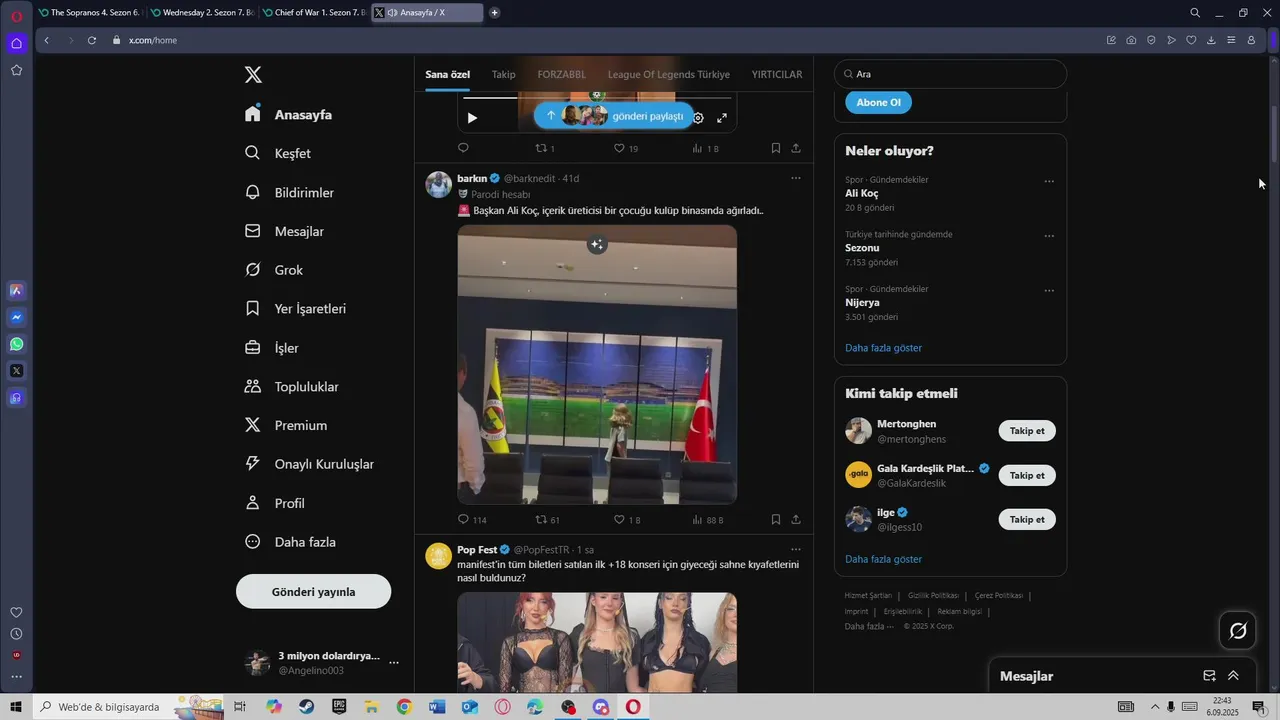Viewport: 1280px width, 720px height.
Task: Open WhatsApp in Opera sidebar
Action: [16, 344]
